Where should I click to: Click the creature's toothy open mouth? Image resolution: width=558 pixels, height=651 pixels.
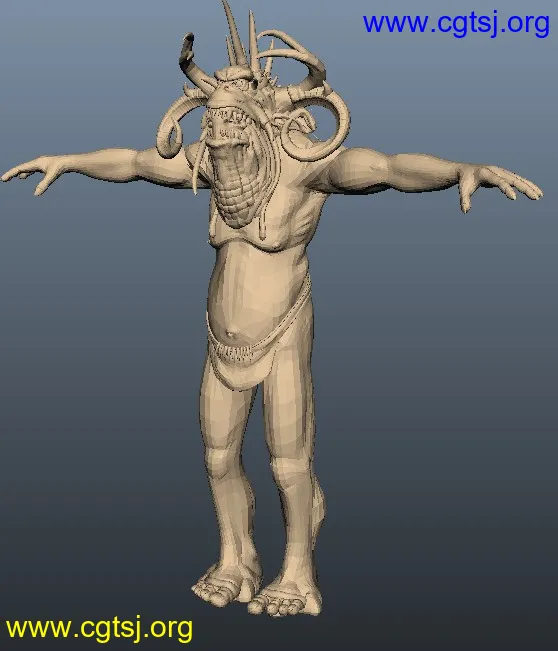pos(226,122)
